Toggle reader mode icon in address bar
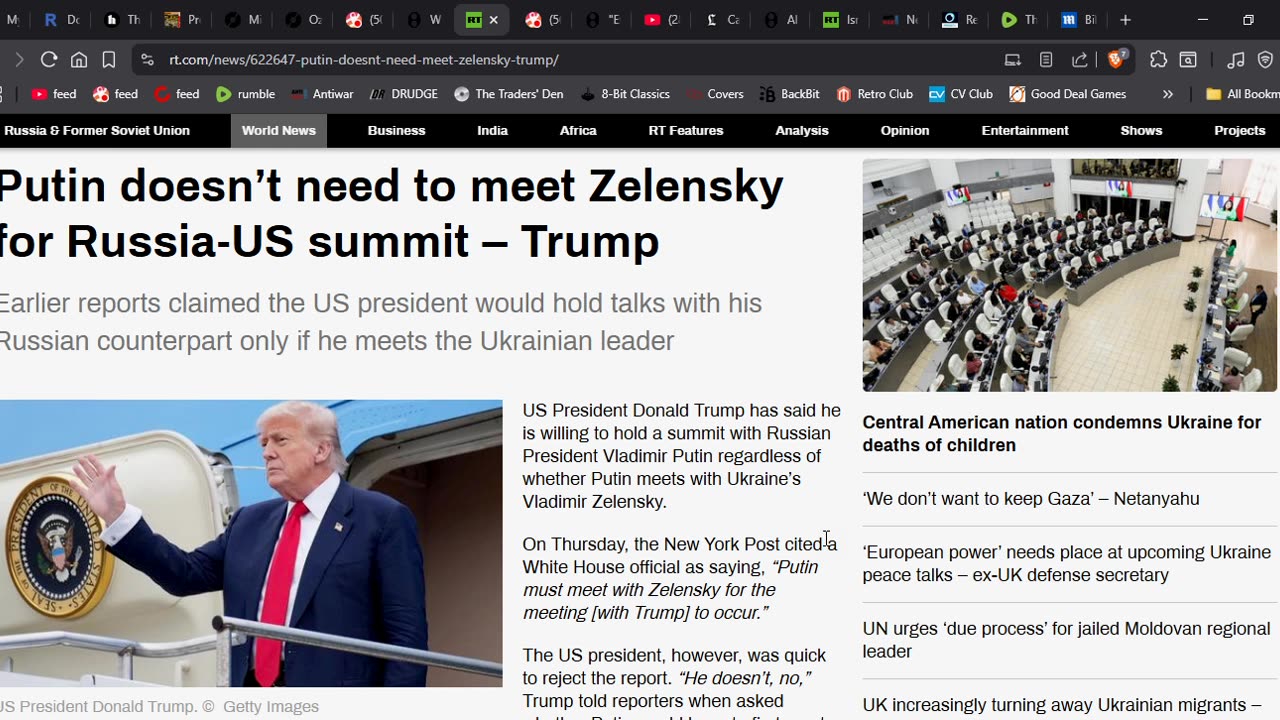Viewport: 1280px width, 720px height. coord(1046,60)
